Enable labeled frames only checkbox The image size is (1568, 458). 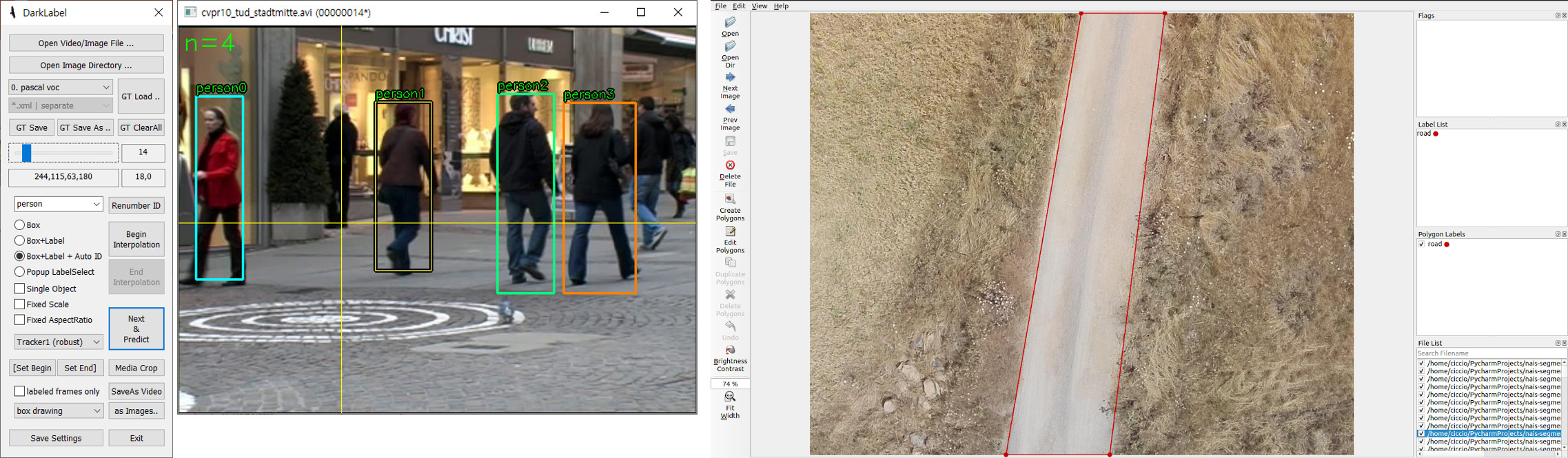(20, 391)
